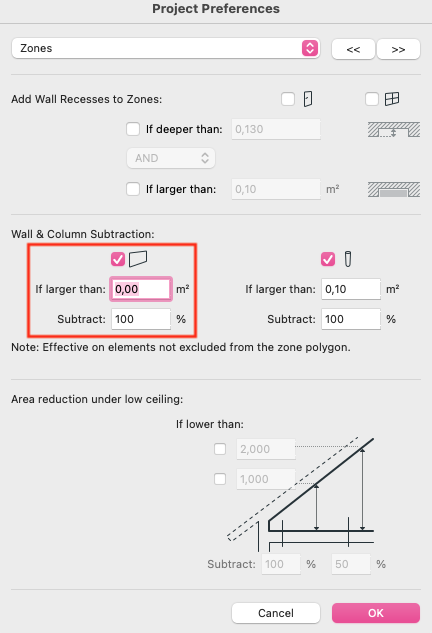Enable the window recesses checkbox
Screen dimensions: 432x633
pos(371,99)
